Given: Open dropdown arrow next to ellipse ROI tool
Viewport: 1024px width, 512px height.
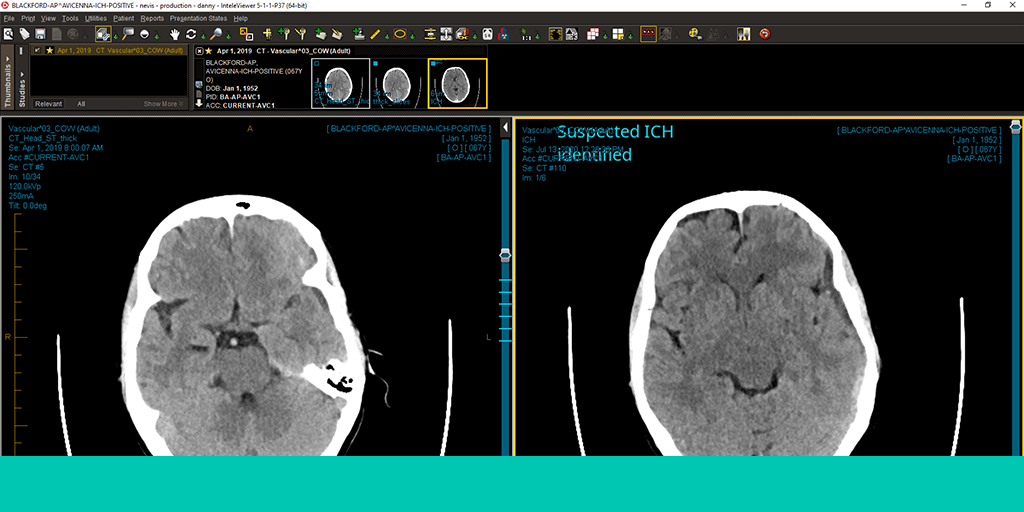Looking at the screenshot, I should 413,37.
